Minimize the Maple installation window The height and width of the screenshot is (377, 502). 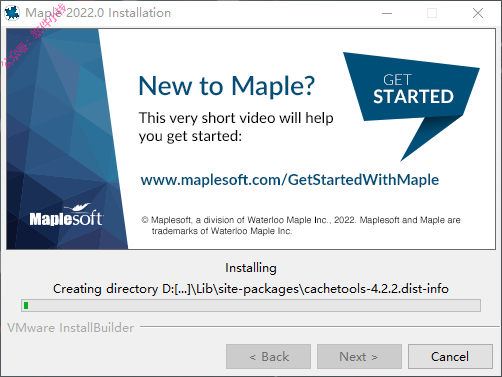click(x=387, y=13)
